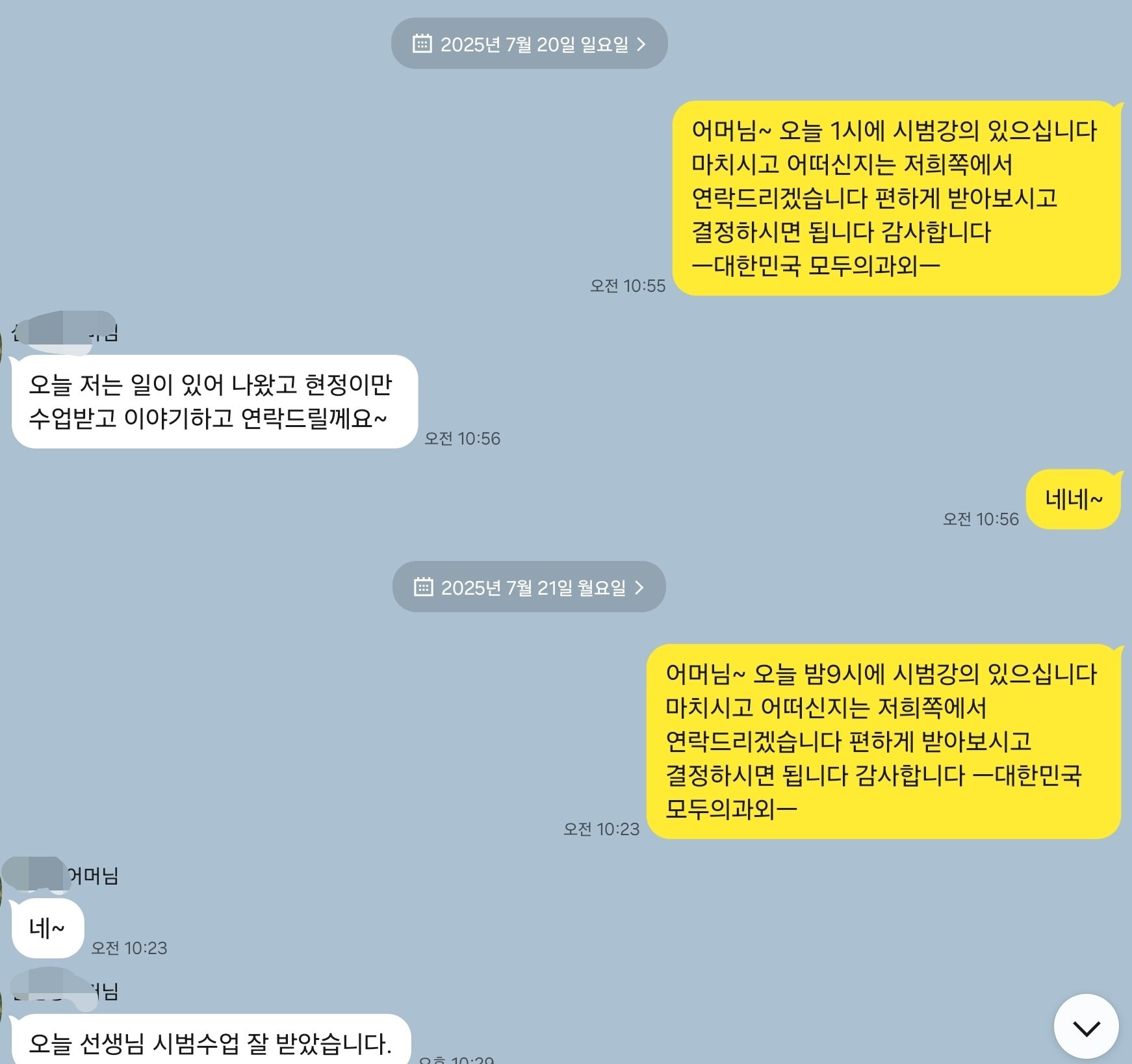The image size is (1132, 1064).
Task: Click calendar icon beside 2025년 7월 20일
Action: point(422,44)
